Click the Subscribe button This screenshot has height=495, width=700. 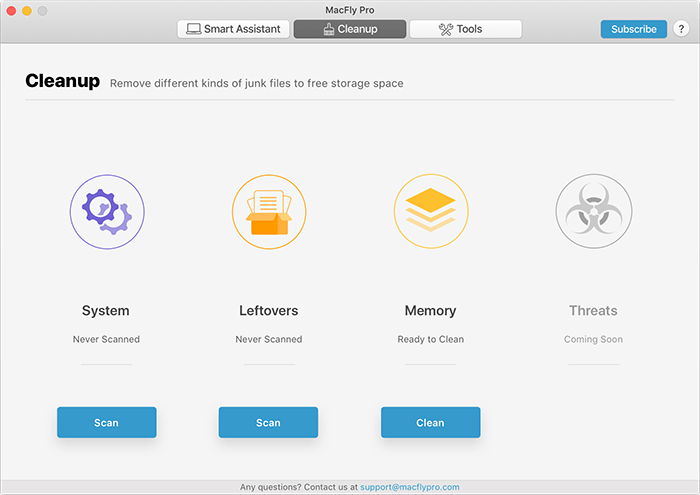(633, 29)
